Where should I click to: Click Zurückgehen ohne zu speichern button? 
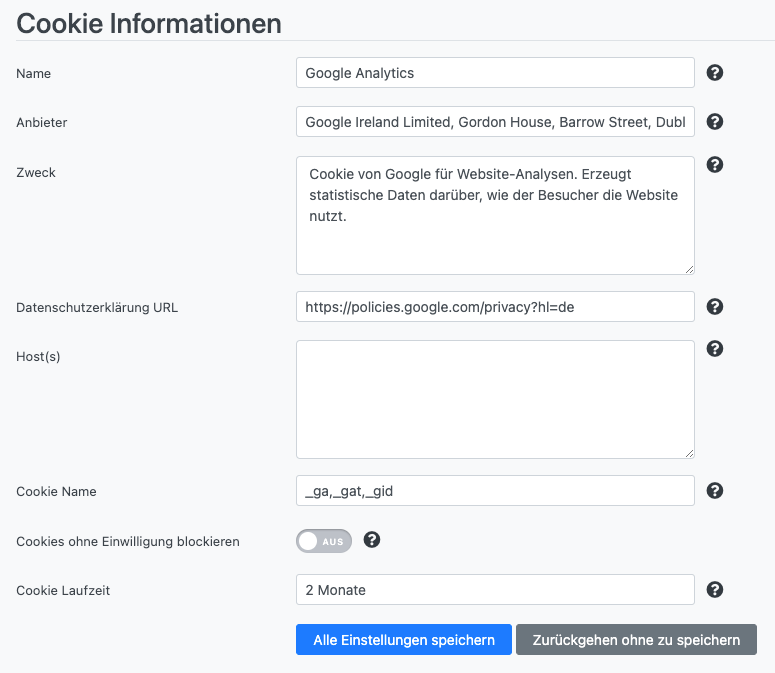click(x=636, y=639)
